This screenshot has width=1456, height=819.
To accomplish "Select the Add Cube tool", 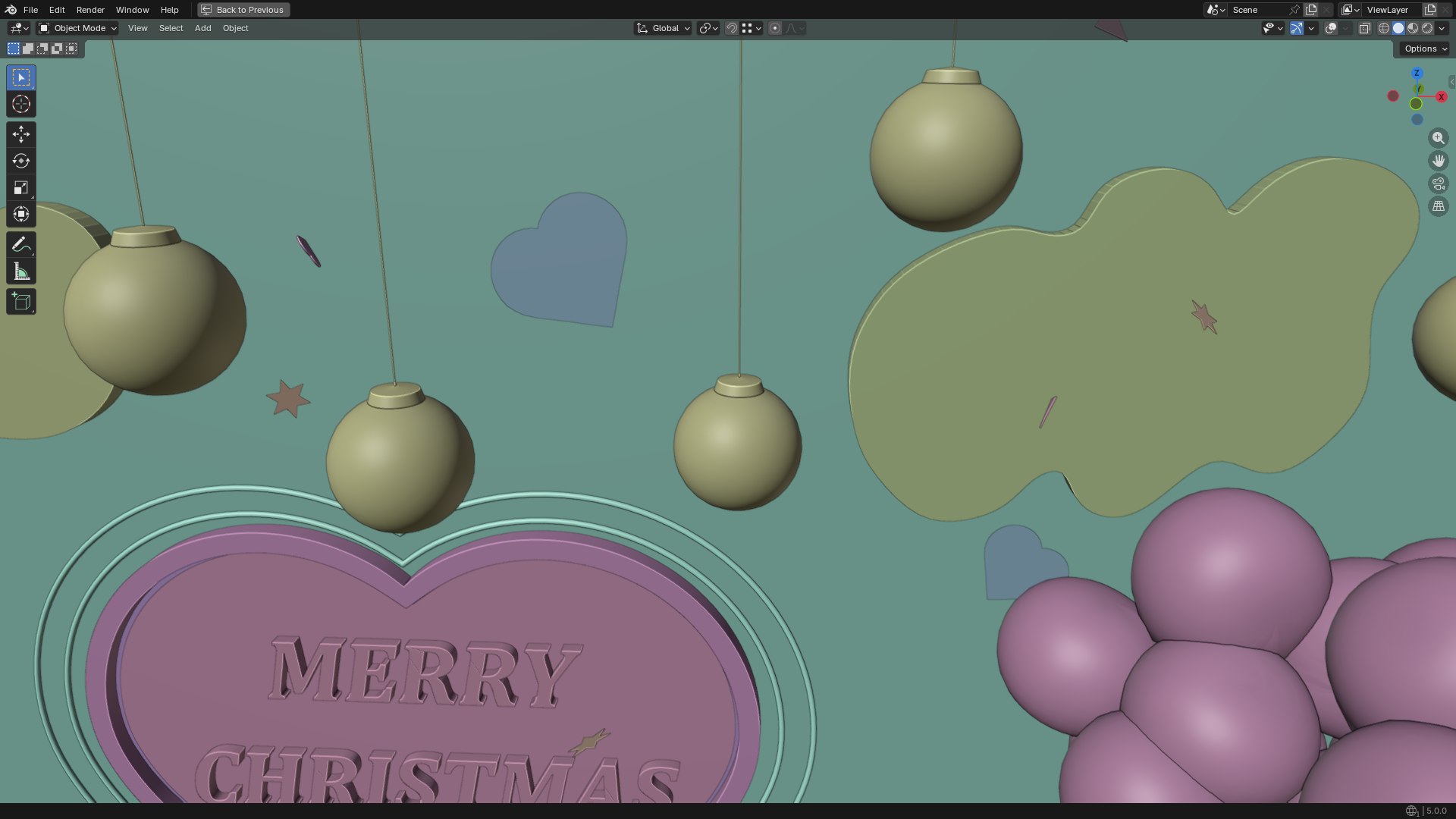I will pos(21,302).
